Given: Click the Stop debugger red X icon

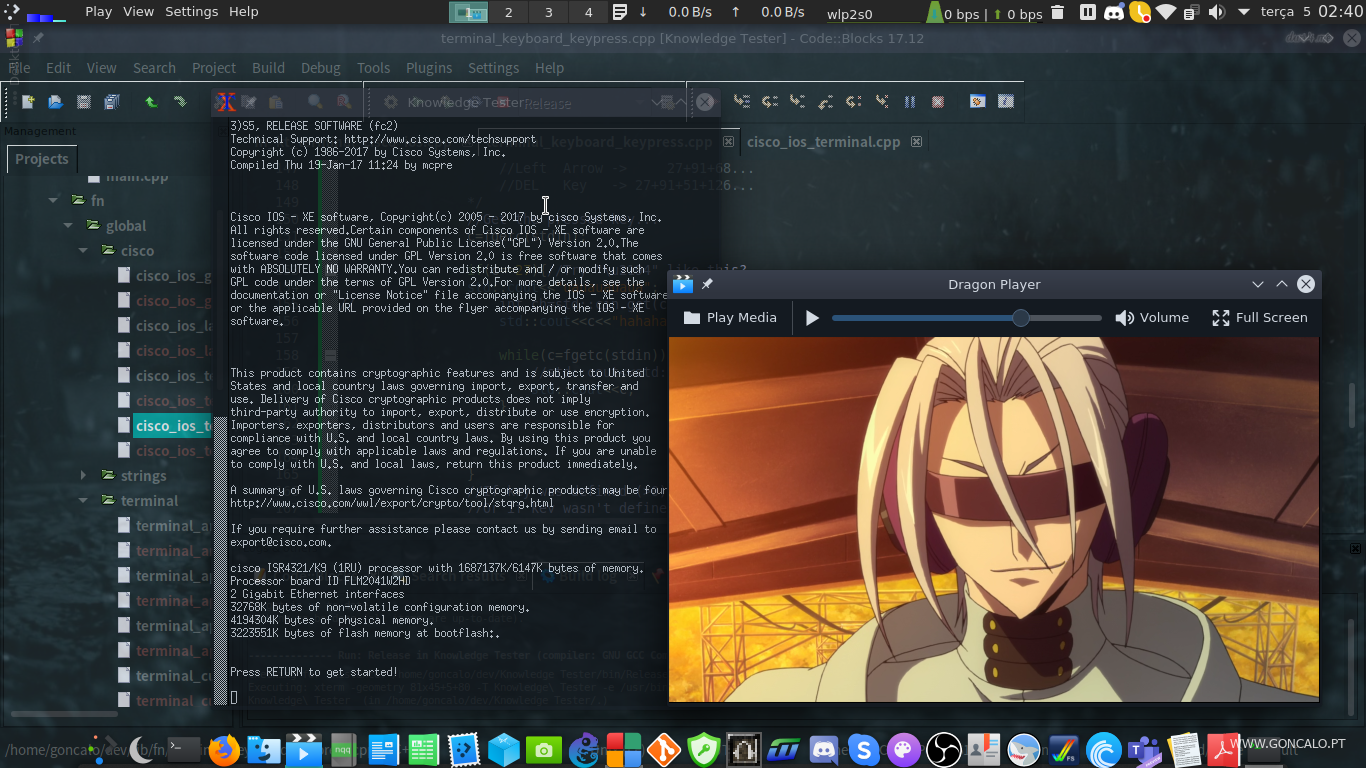Looking at the screenshot, I should [x=937, y=102].
